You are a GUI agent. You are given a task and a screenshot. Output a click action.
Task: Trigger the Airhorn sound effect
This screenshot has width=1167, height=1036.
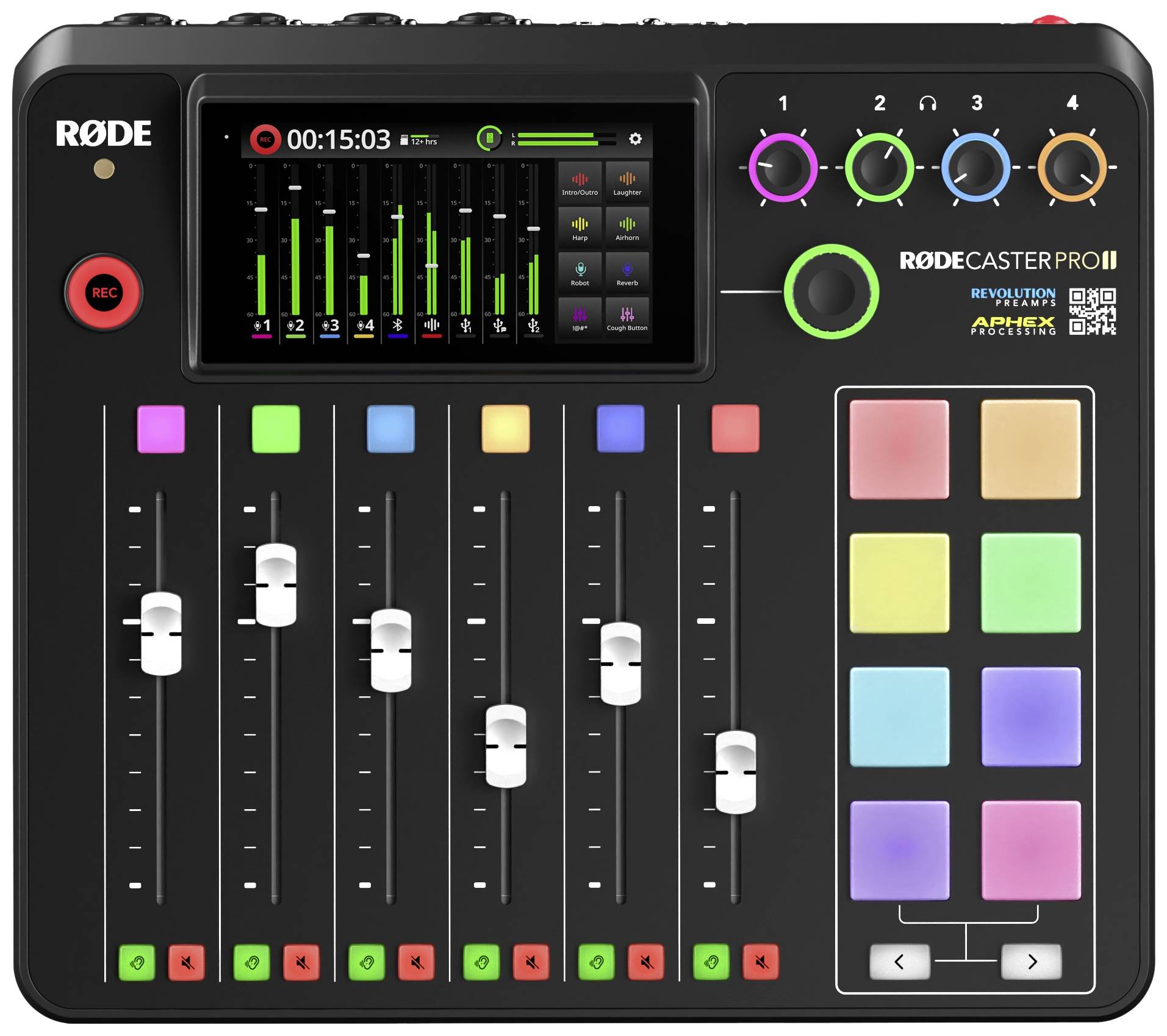click(x=626, y=227)
